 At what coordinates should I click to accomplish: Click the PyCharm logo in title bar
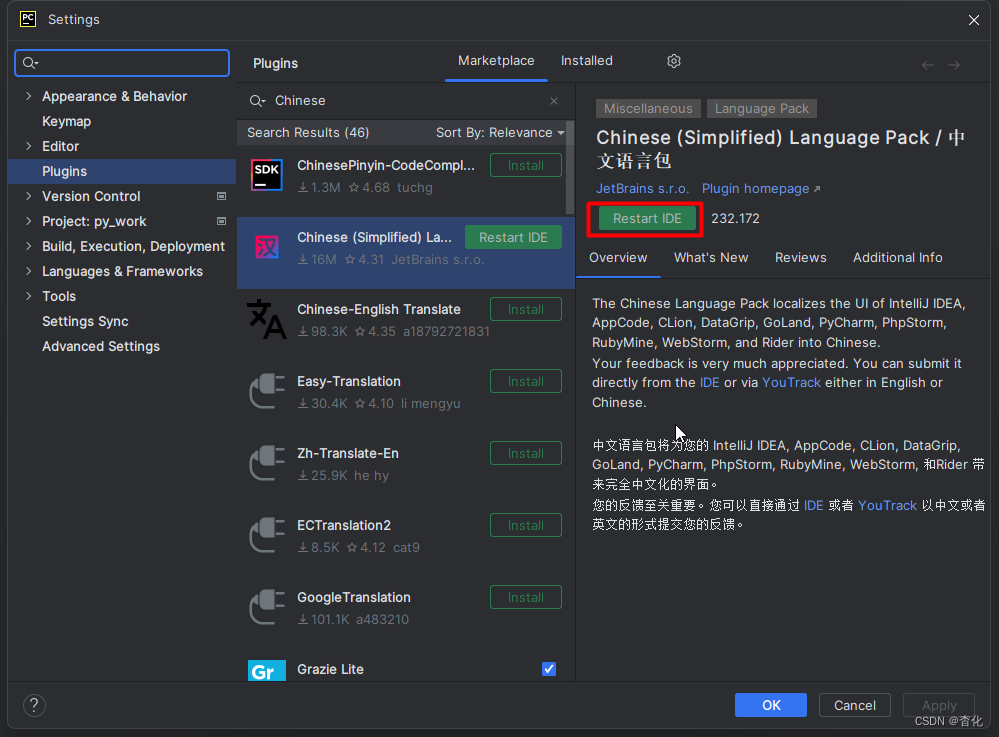(x=28, y=19)
